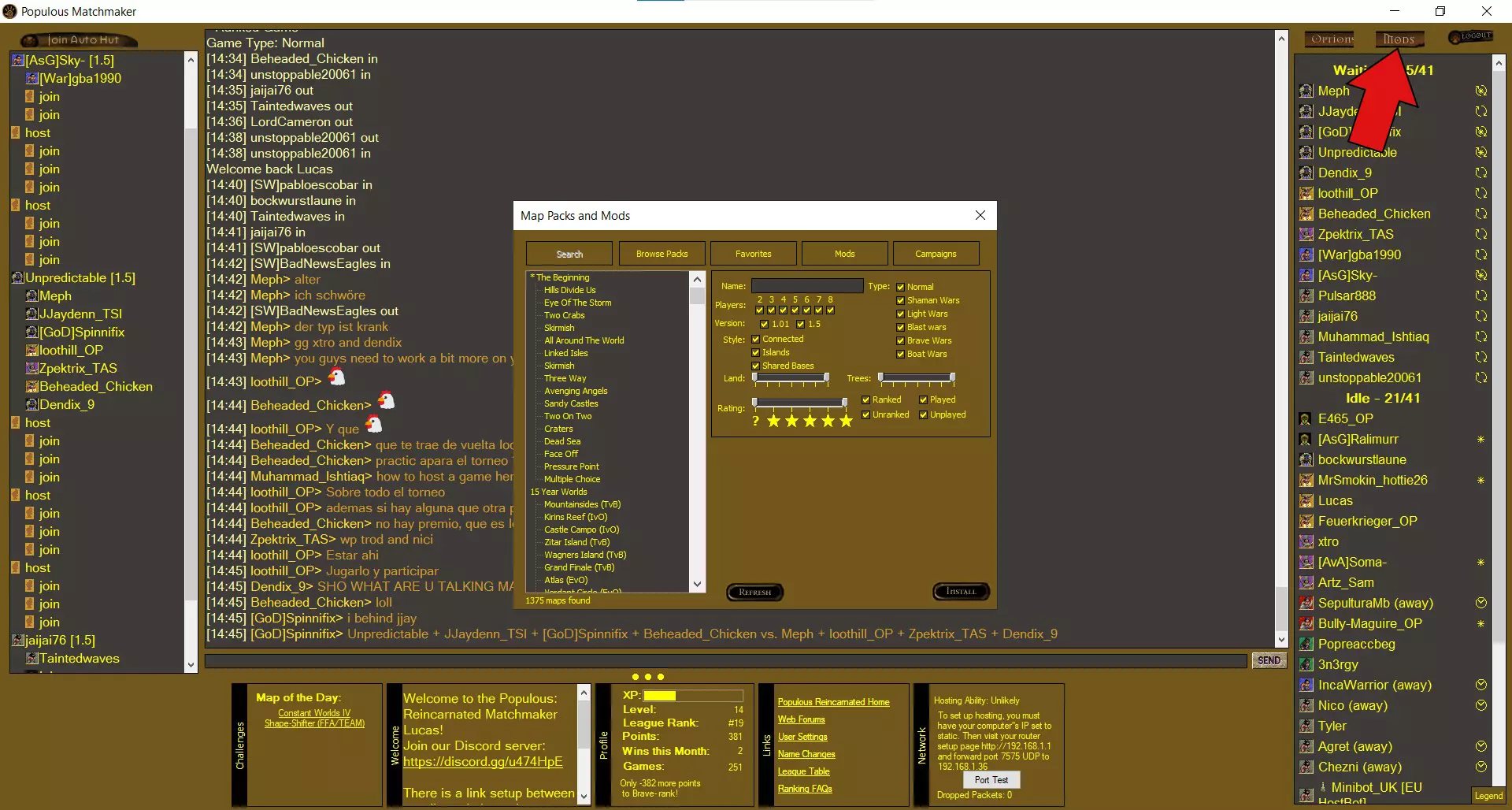
Task: Move the Rating slider right handle
Action: click(844, 403)
